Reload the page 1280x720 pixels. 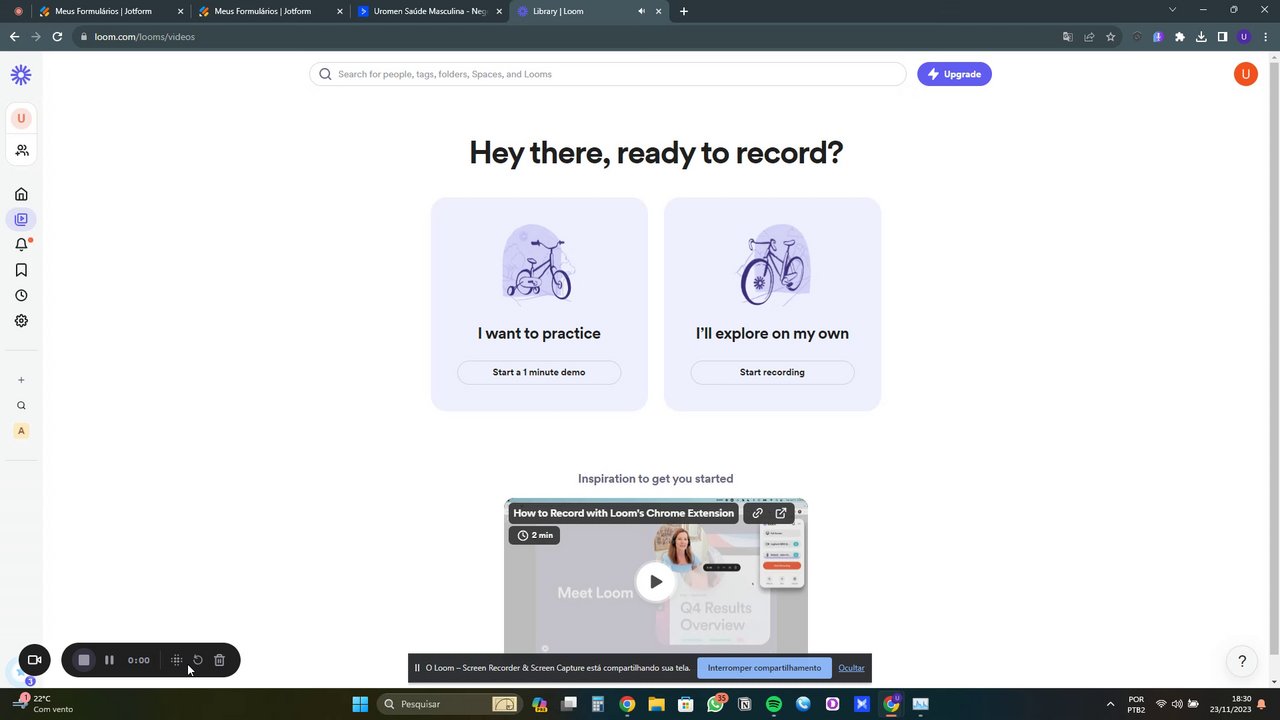pyautogui.click(x=57, y=37)
